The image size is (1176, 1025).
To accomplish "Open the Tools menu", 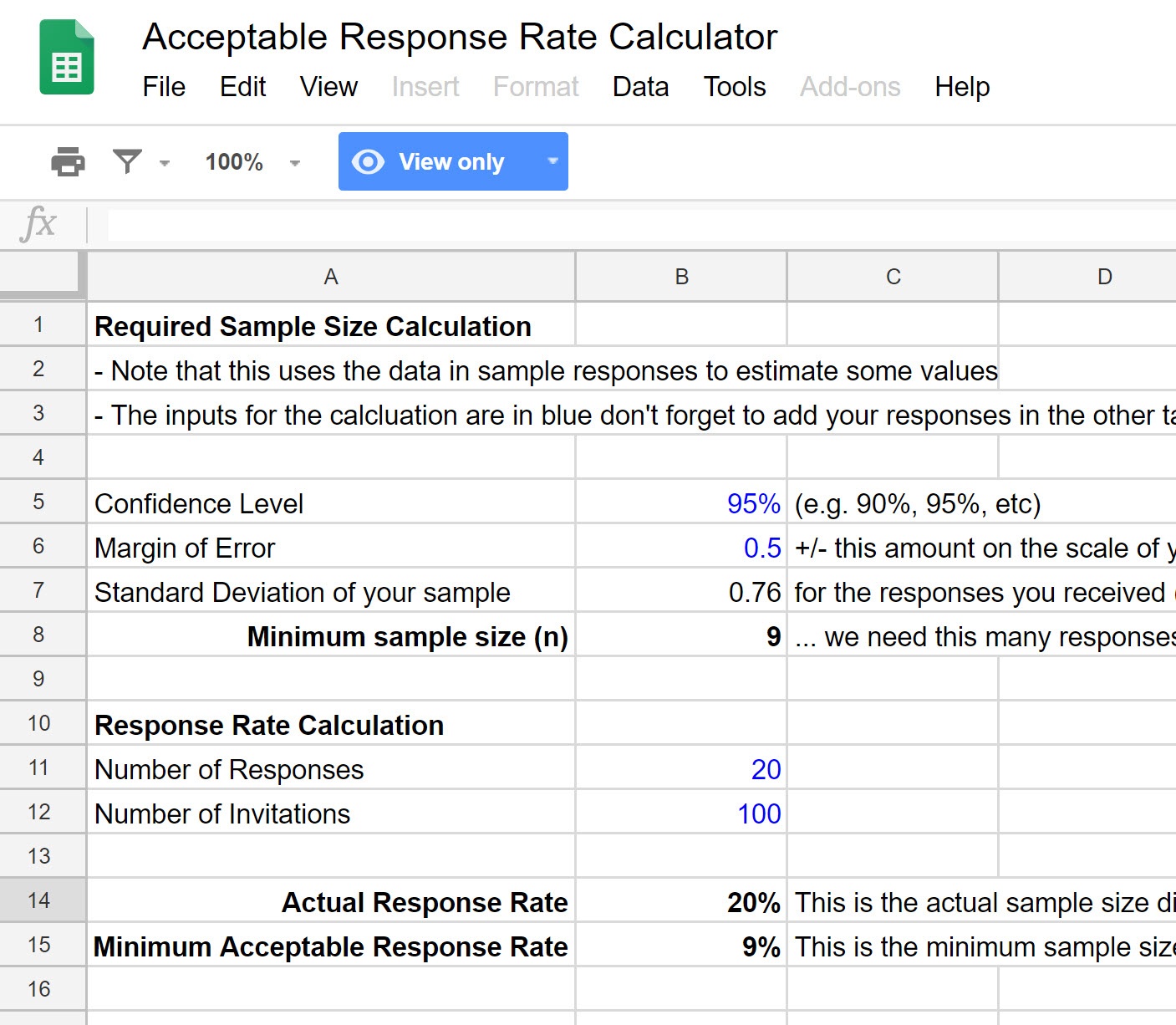I will pyautogui.click(x=735, y=87).
